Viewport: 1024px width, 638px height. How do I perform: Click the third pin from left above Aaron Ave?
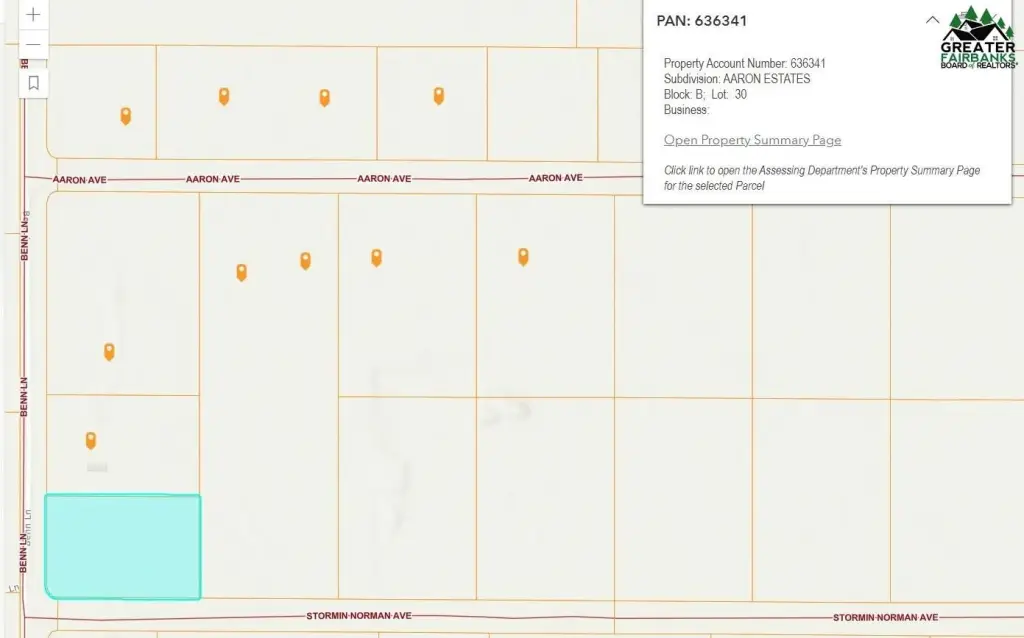324,97
